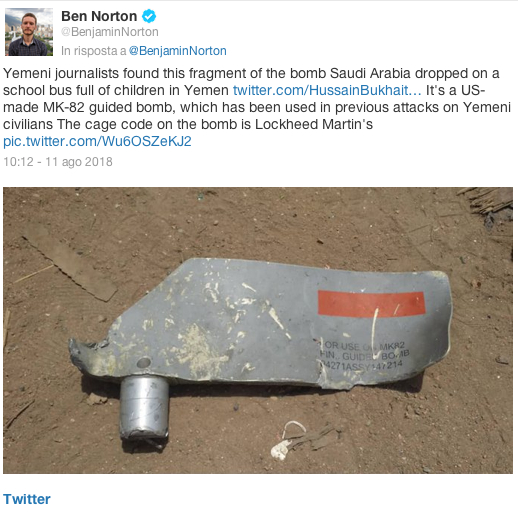Open the bomb fragment photo
This screenshot has height=515, width=518.
tap(258, 330)
